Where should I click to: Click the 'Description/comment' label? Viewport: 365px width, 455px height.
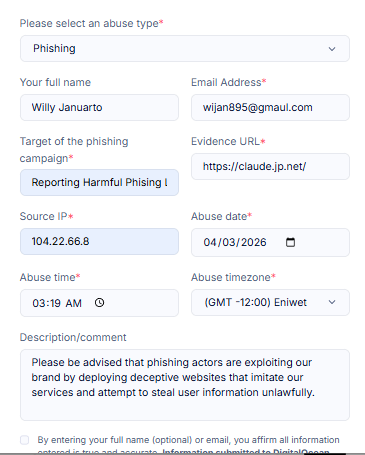pos(73,337)
